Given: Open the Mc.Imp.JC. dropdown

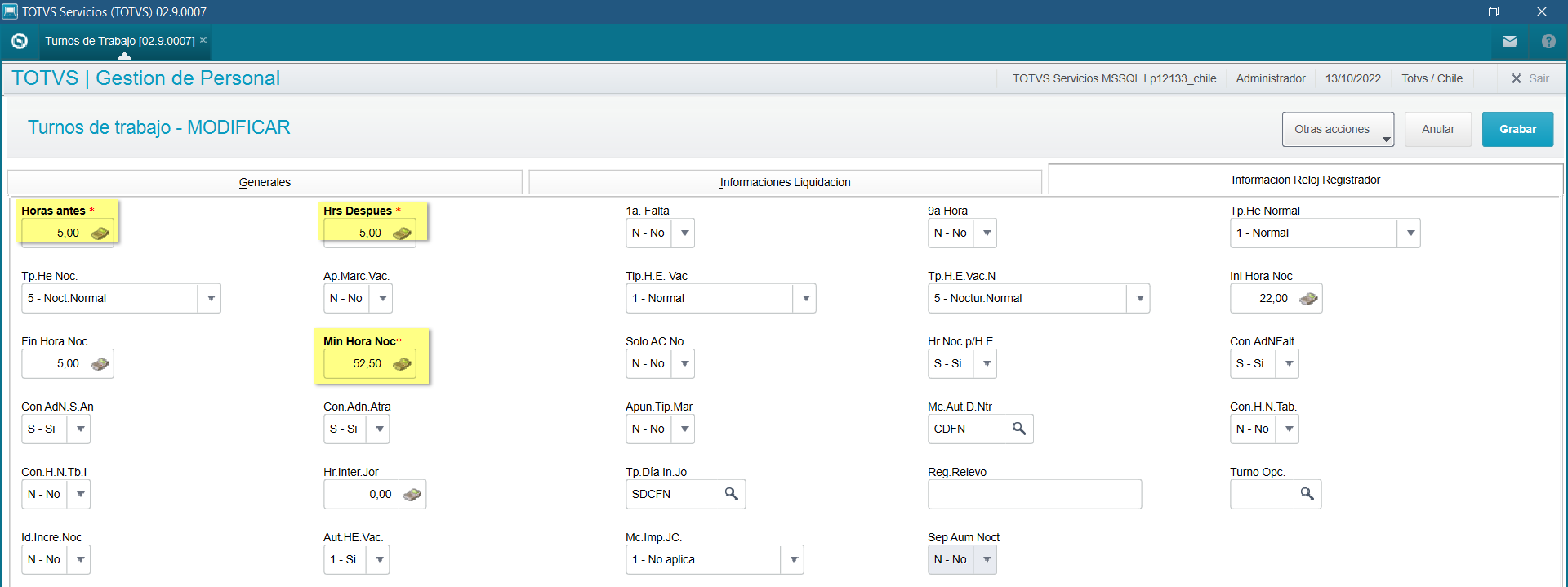Looking at the screenshot, I should point(794,560).
